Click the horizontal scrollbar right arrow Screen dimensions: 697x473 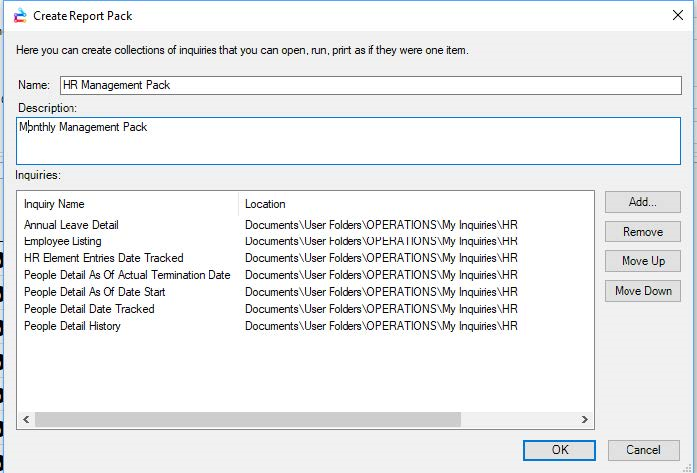click(586, 420)
